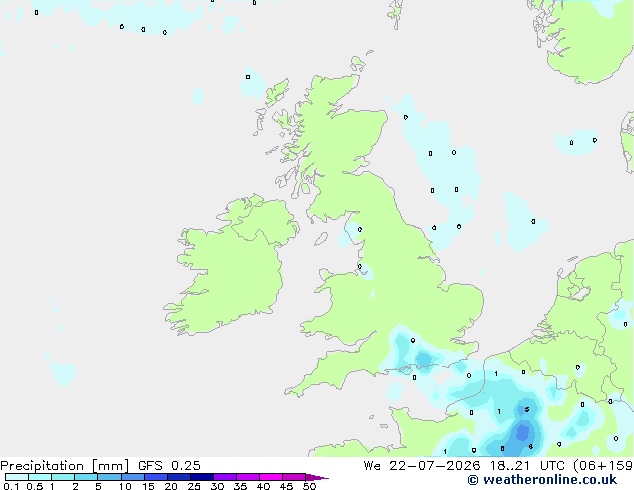Click the '[mm]' unit label

(110, 466)
